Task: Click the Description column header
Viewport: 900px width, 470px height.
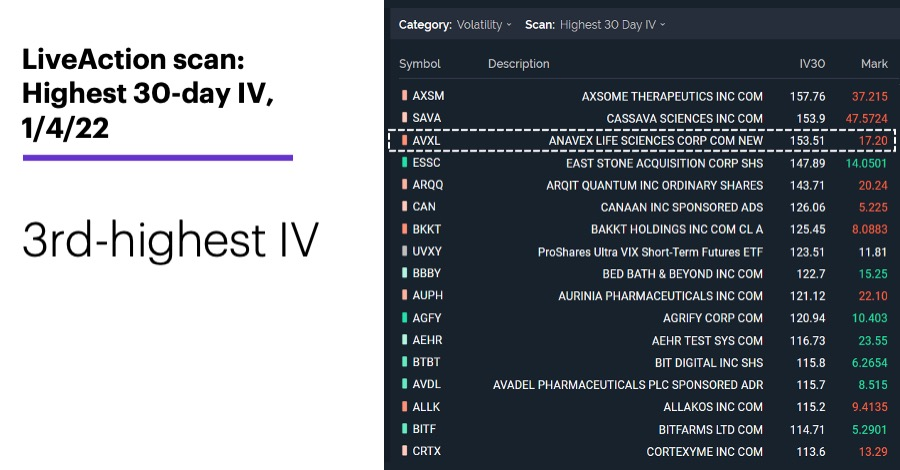Action: pos(518,64)
